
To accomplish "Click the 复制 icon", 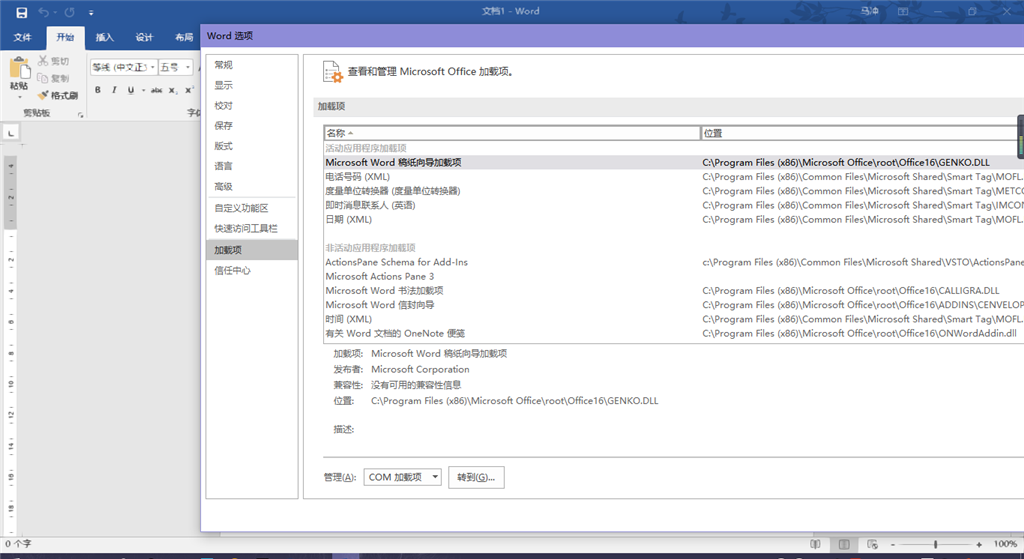I will tap(43, 78).
